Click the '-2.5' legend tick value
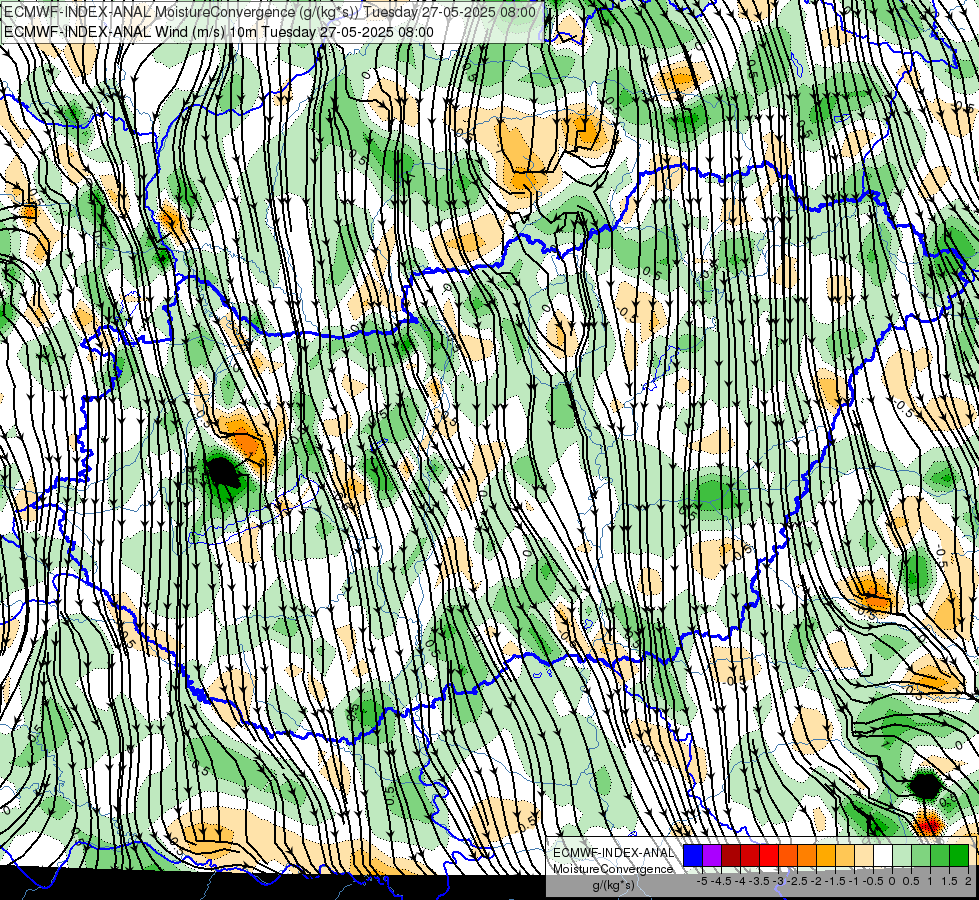 coord(797,881)
